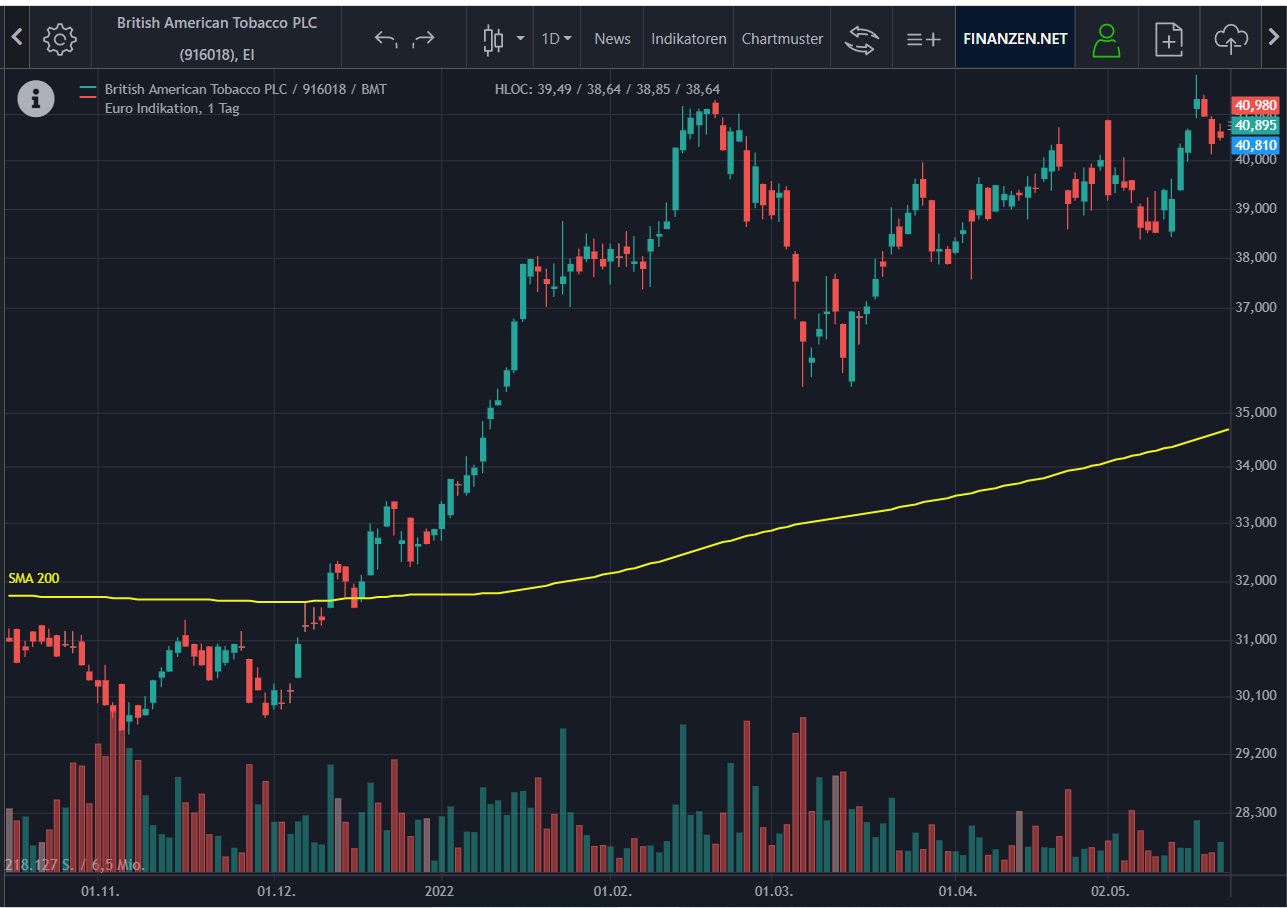Open chart type dropdown arrow

click(520, 39)
